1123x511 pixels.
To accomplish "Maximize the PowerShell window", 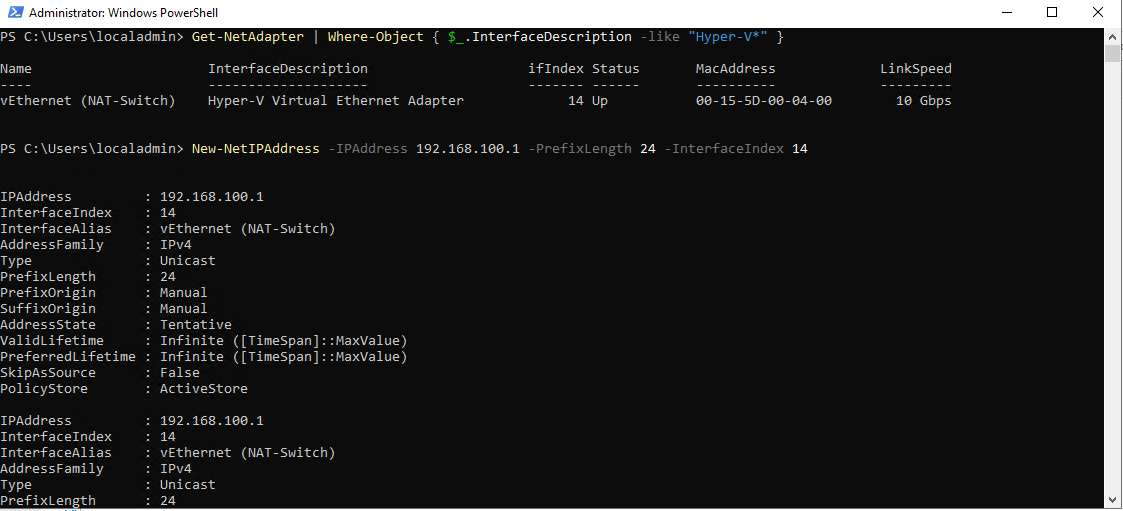I will tap(1051, 12).
